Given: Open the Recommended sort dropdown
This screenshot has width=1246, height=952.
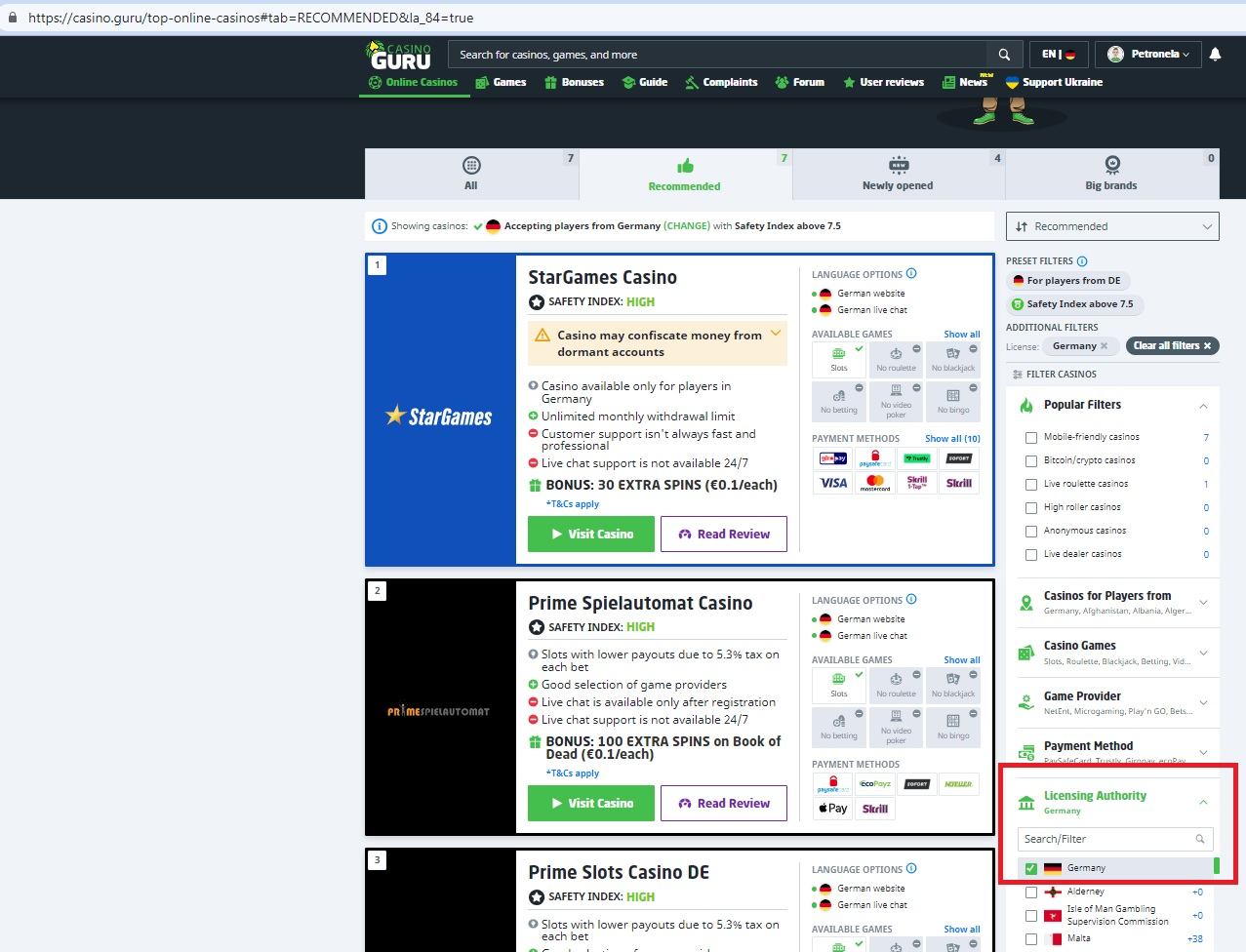Looking at the screenshot, I should click(x=1112, y=226).
